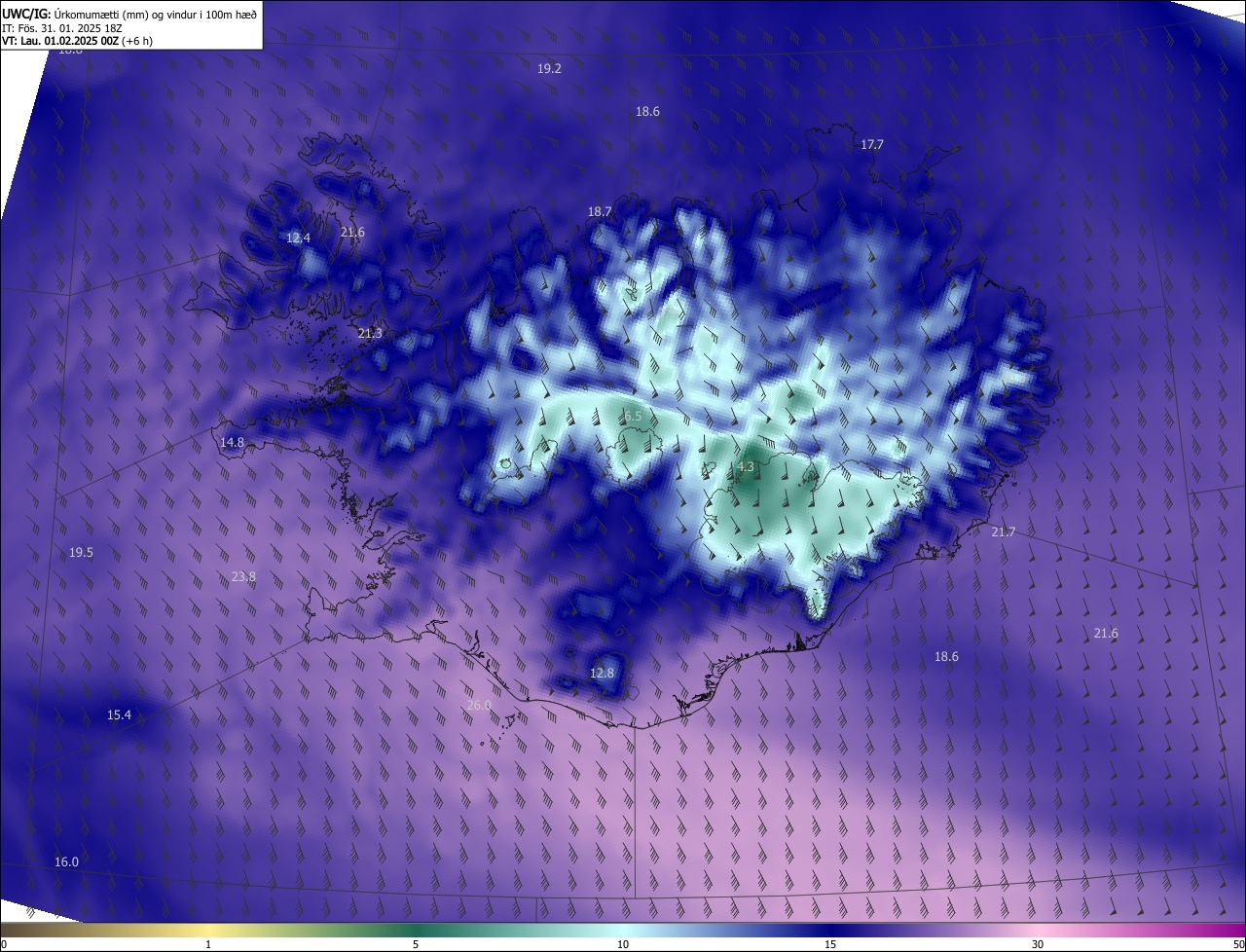Click the 23.8 value label on the map
This screenshot has height=952, width=1246.
(x=243, y=576)
